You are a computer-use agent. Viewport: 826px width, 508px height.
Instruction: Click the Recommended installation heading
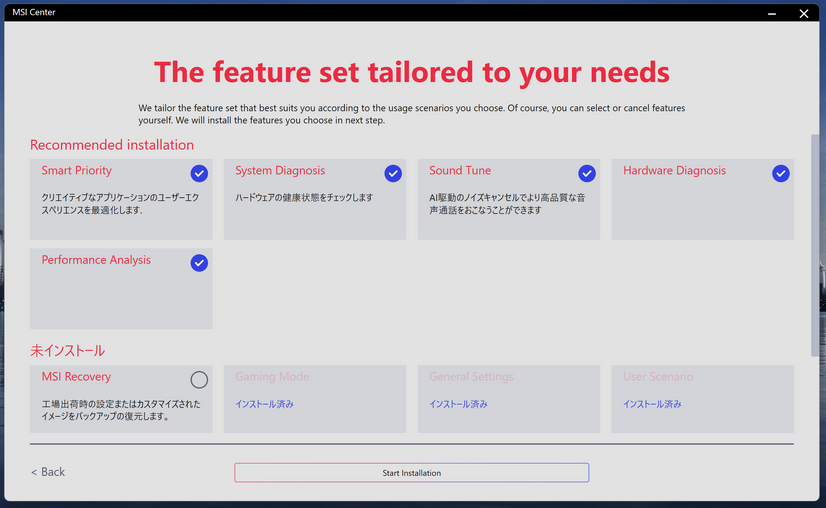(112, 145)
